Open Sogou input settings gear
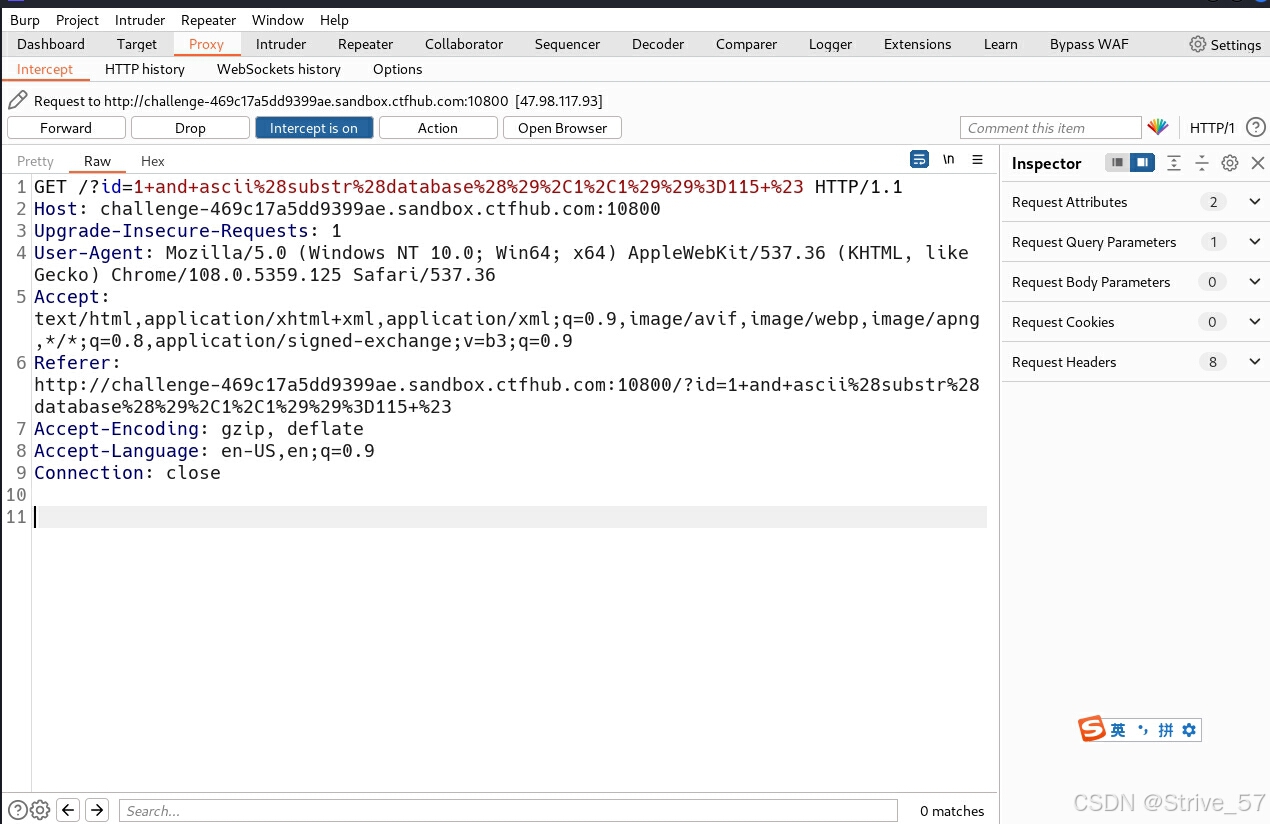1270x824 pixels. [1189, 730]
